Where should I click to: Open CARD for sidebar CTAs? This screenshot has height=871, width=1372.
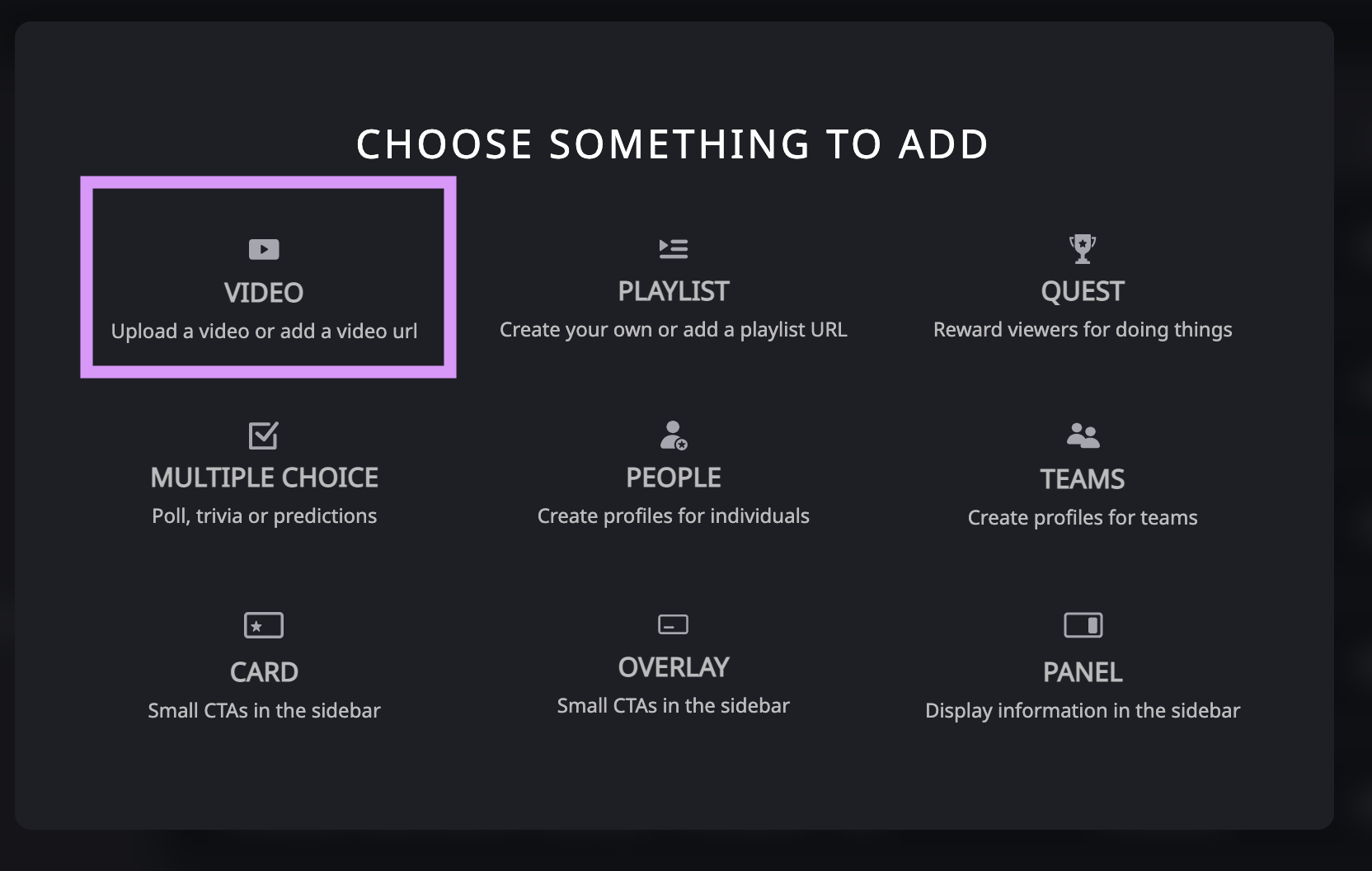[x=264, y=671]
